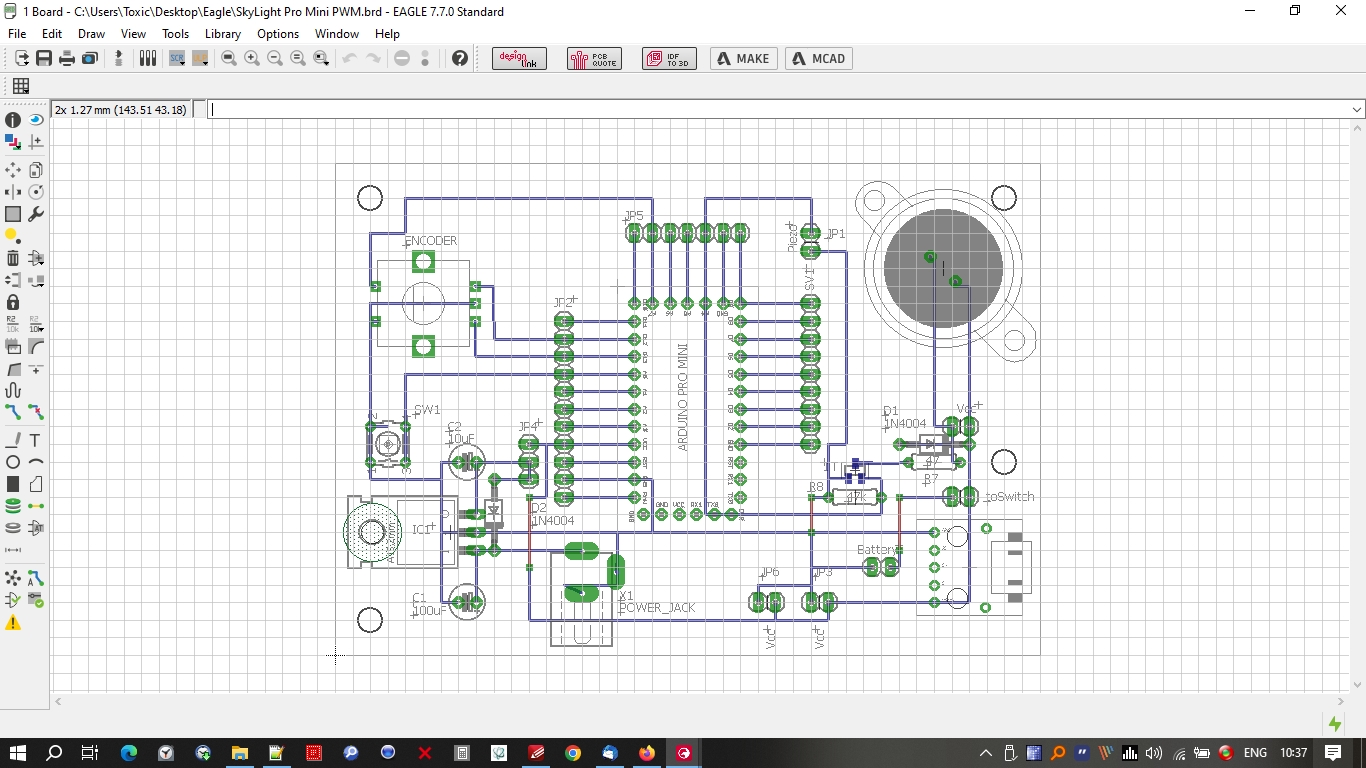Select the Miter tool
This screenshot has width=1366, height=768.
(x=36, y=346)
